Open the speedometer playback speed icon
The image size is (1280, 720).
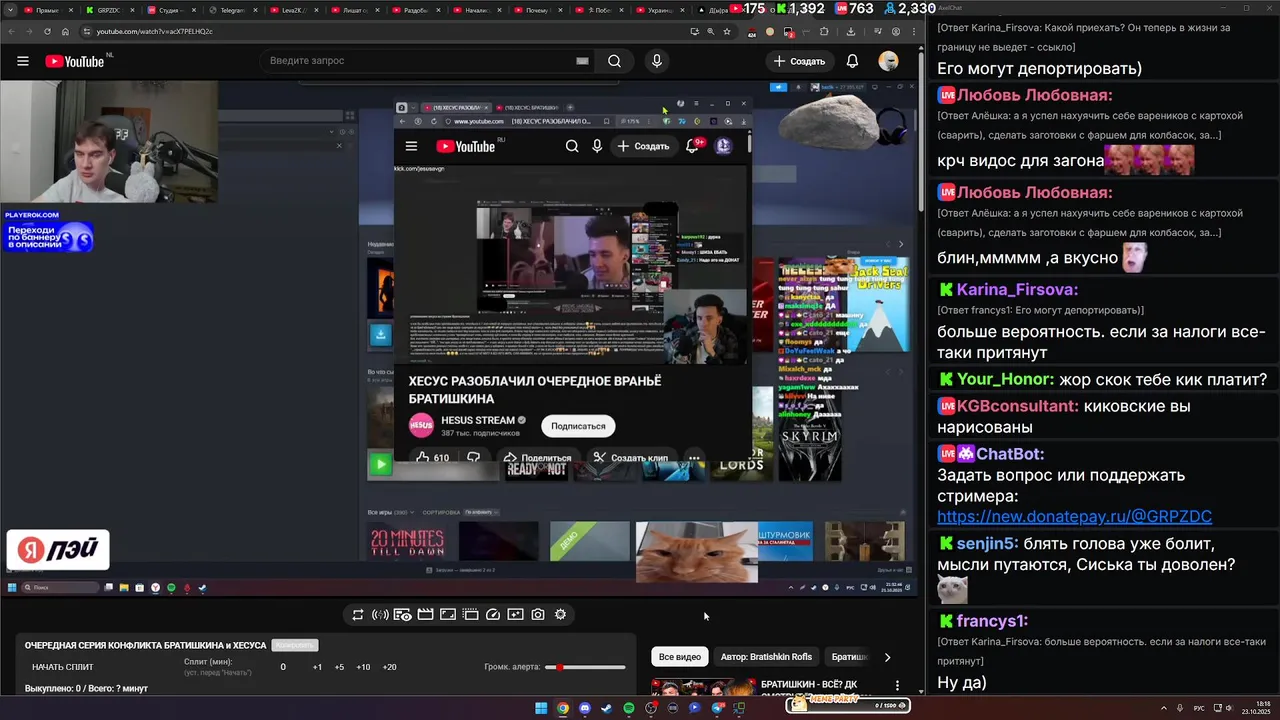tap(493, 615)
